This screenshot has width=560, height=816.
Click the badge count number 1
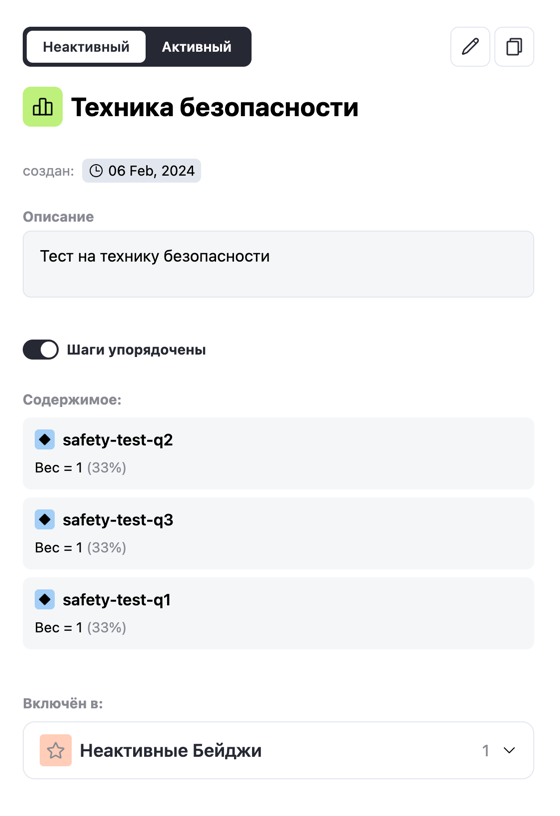486,750
